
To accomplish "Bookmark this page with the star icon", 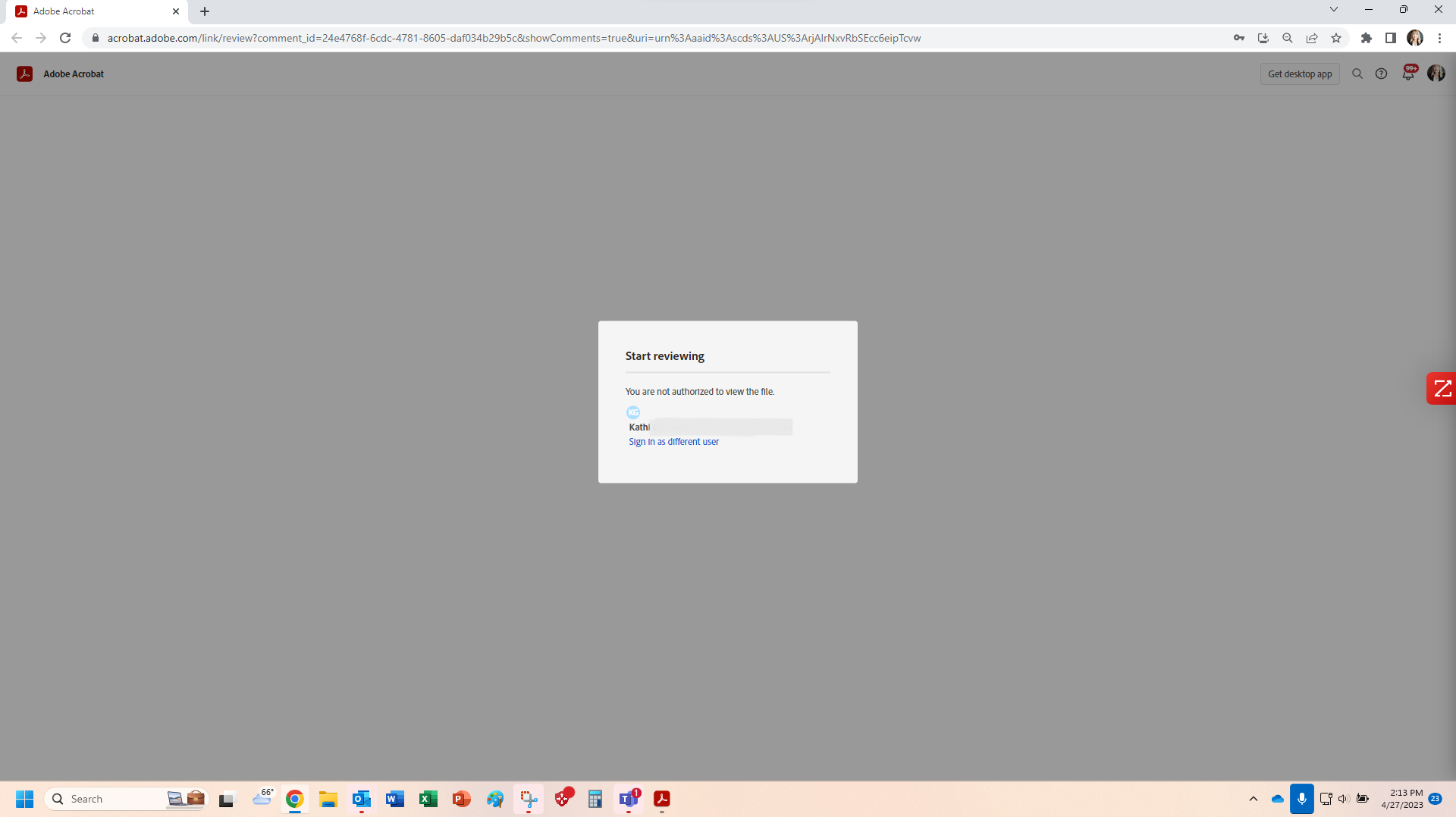I will (x=1336, y=38).
